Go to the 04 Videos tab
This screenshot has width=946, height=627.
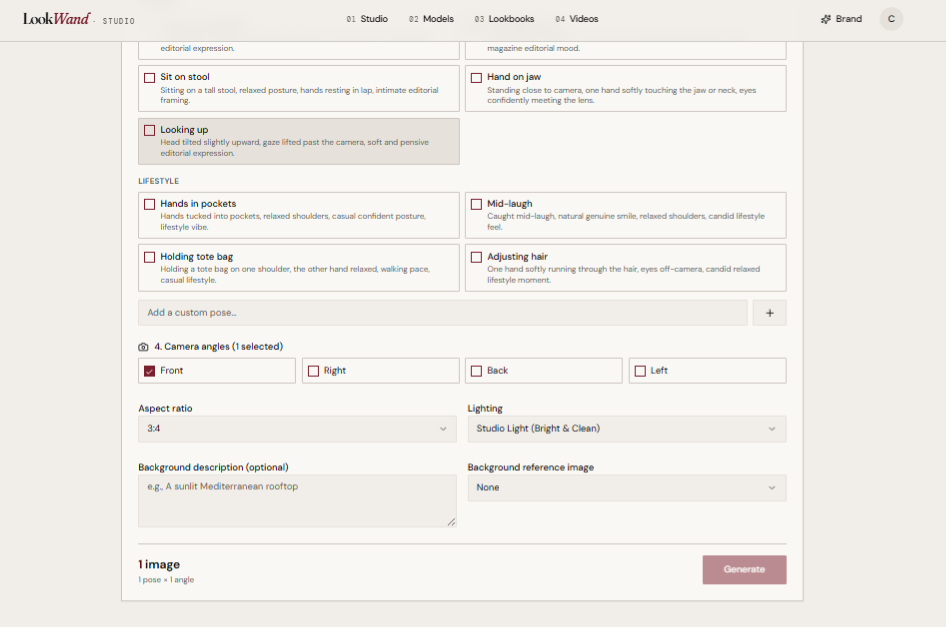[576, 19]
